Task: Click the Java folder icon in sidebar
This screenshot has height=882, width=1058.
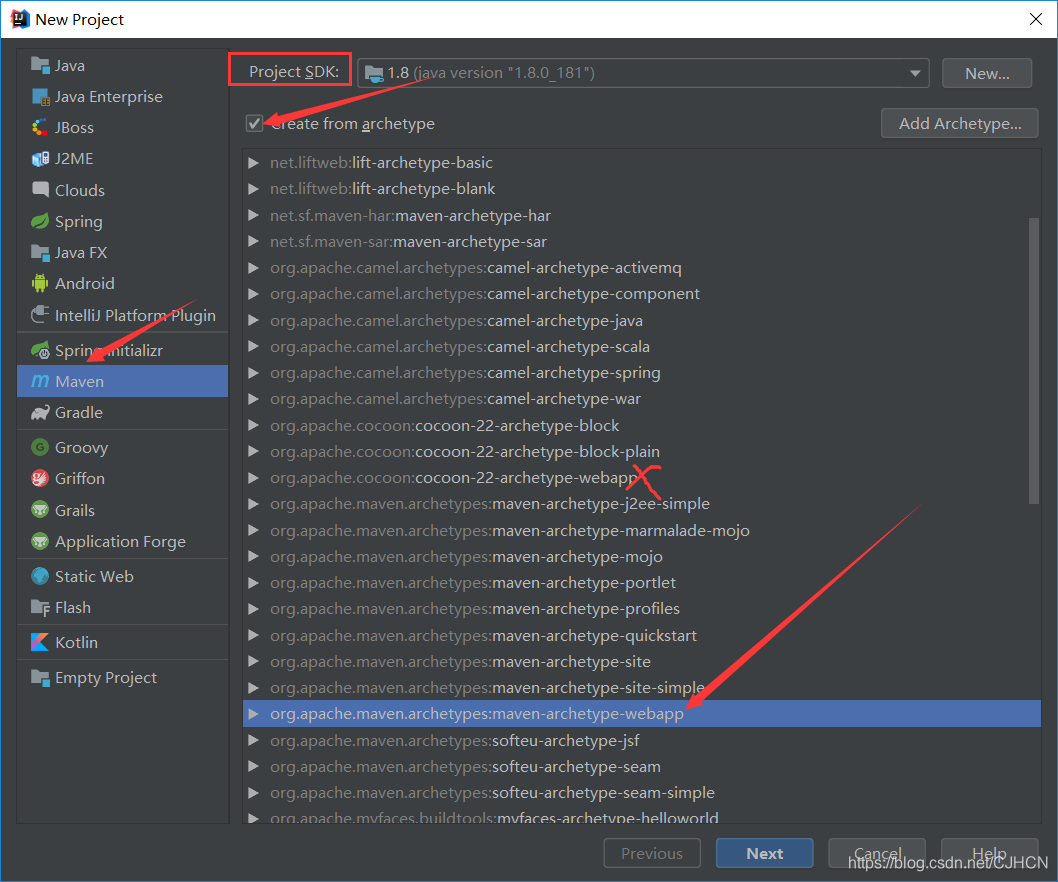Action: (40, 65)
